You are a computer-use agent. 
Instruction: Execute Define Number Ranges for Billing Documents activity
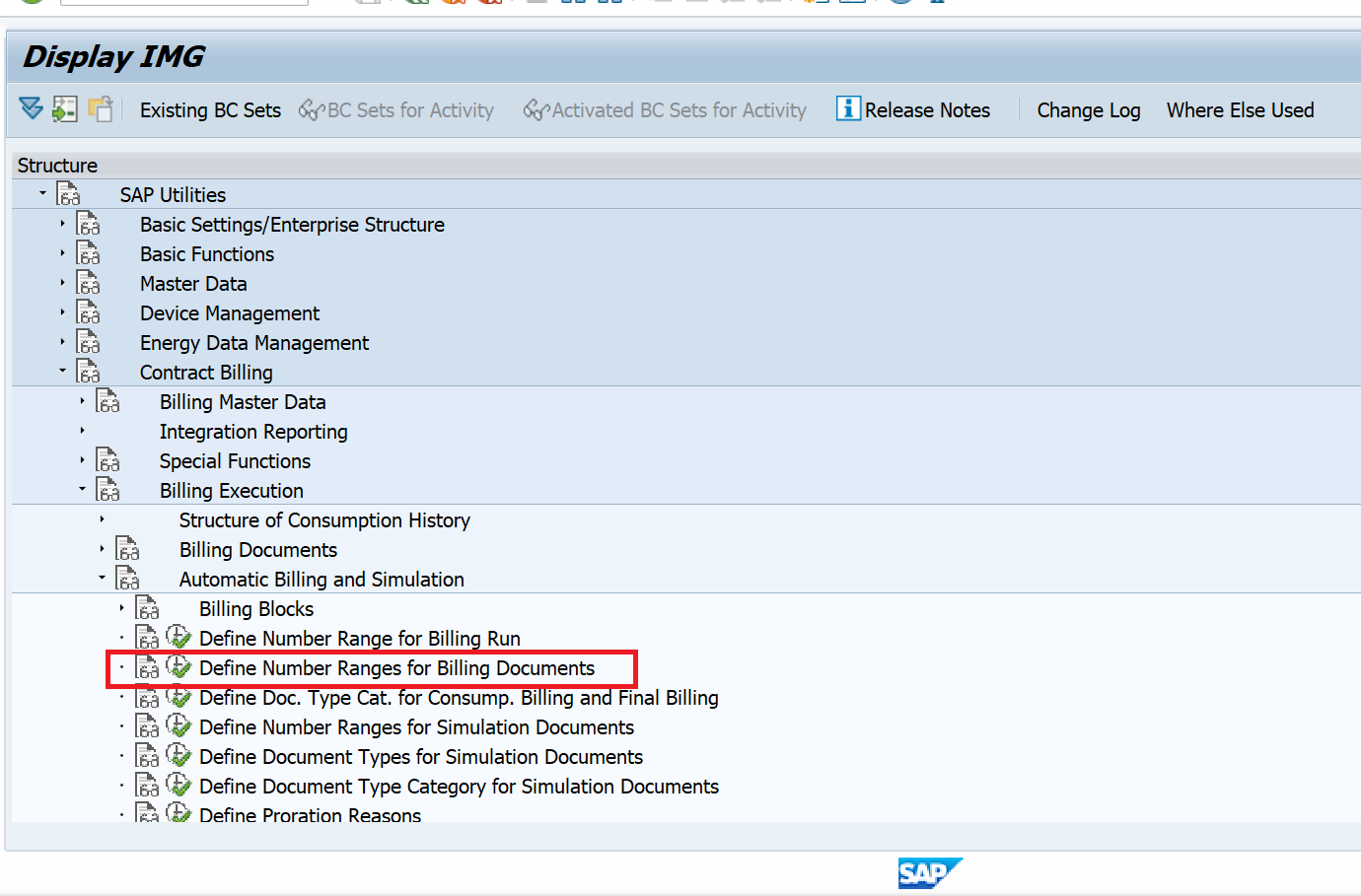coord(179,667)
